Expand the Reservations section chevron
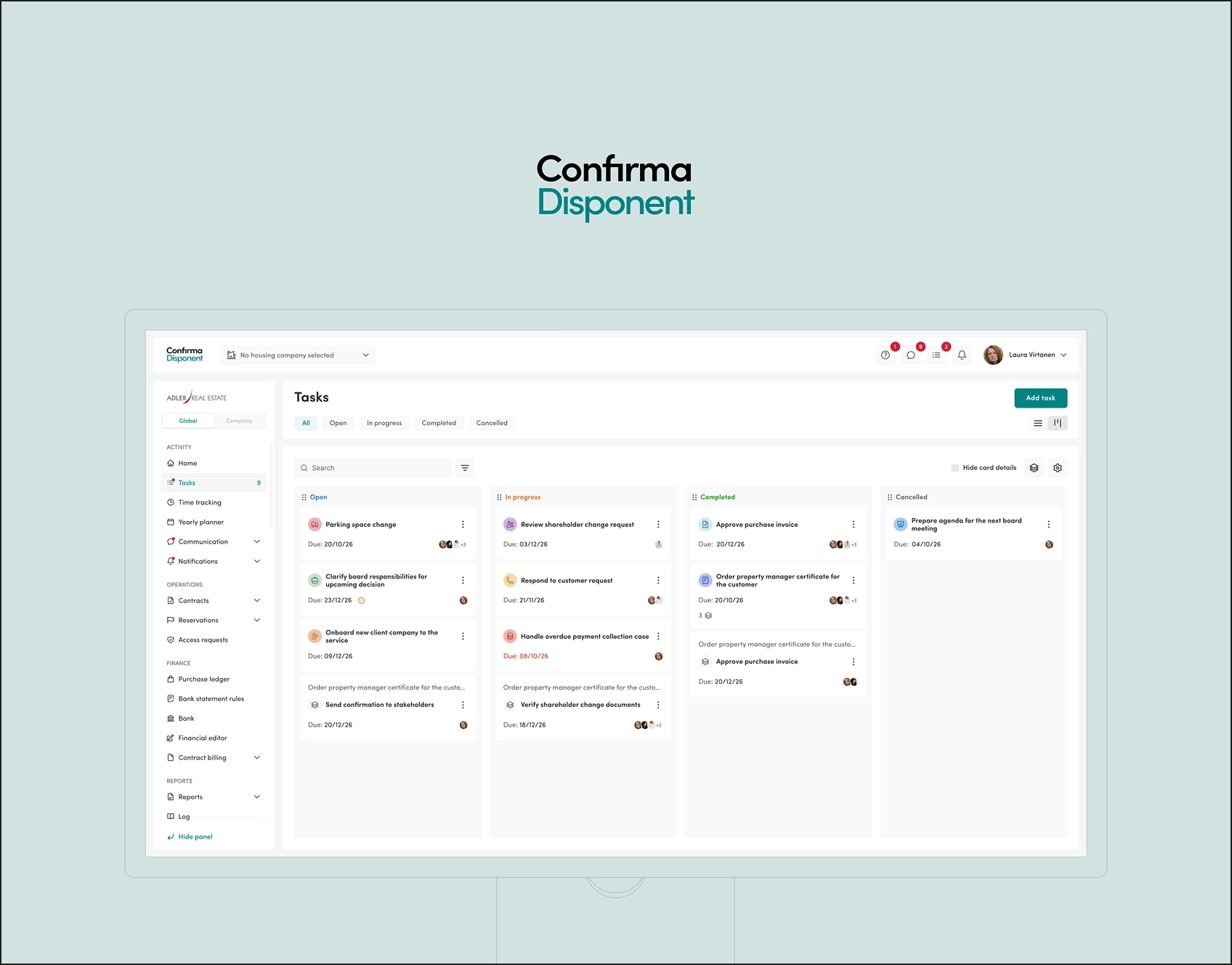 [256, 621]
